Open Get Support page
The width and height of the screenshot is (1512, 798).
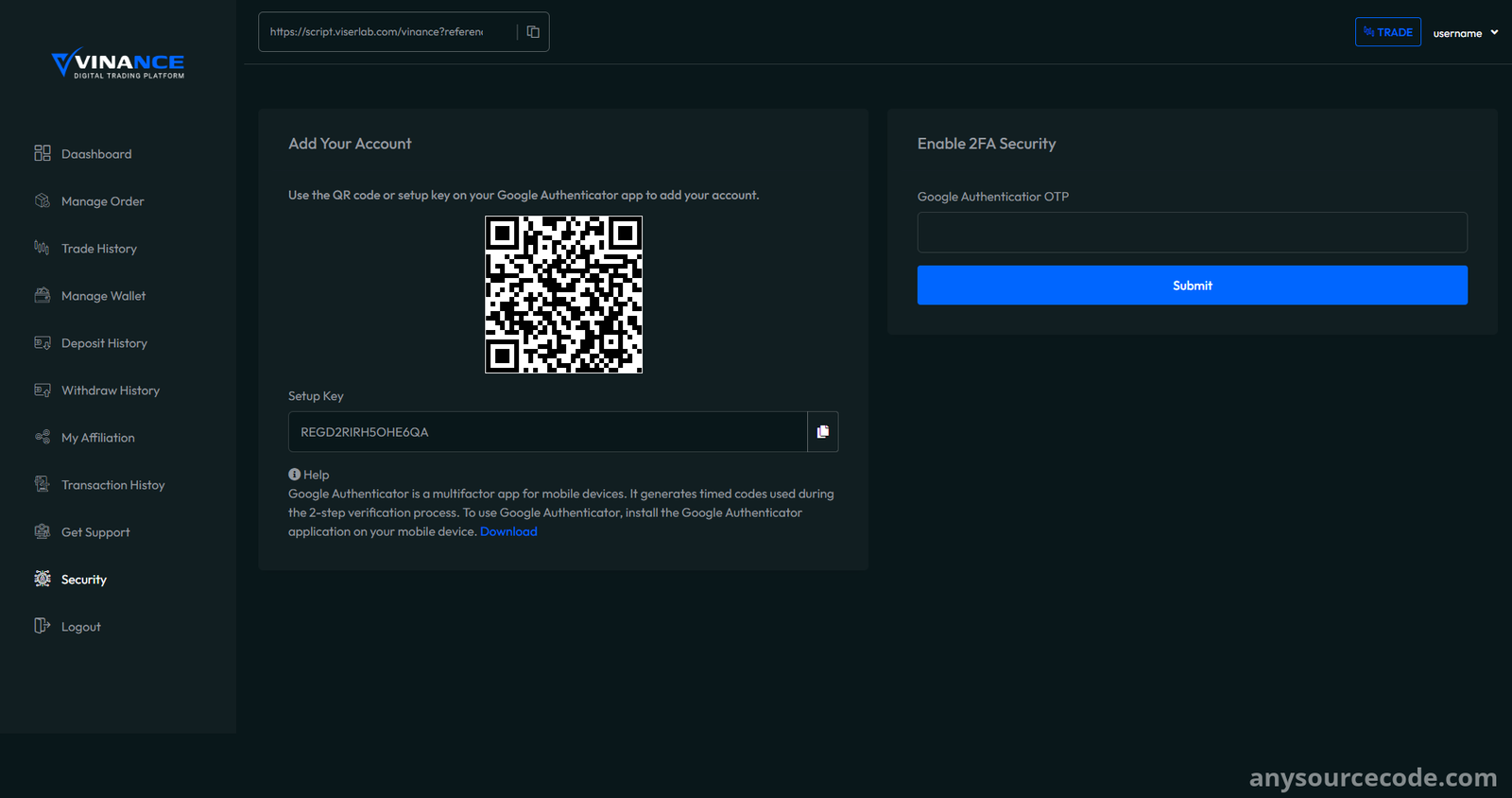(95, 532)
